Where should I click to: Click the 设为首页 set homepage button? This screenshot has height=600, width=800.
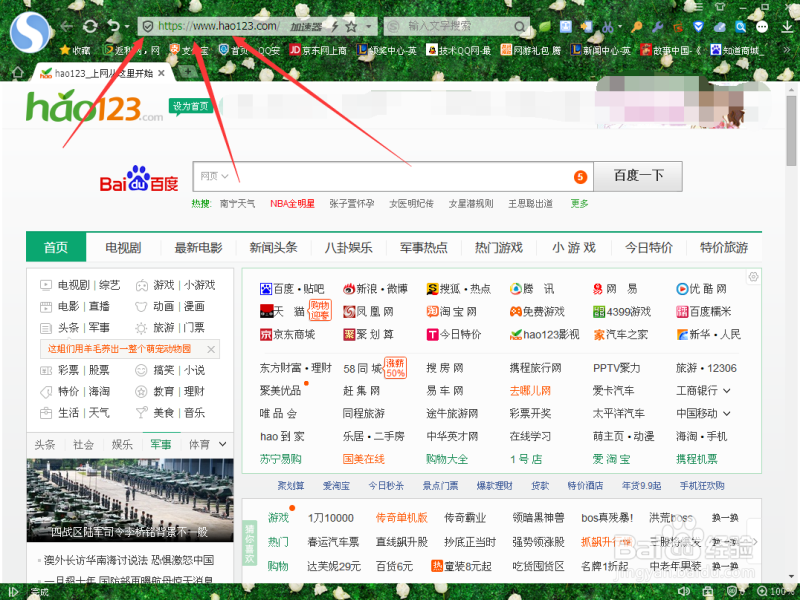point(191,106)
